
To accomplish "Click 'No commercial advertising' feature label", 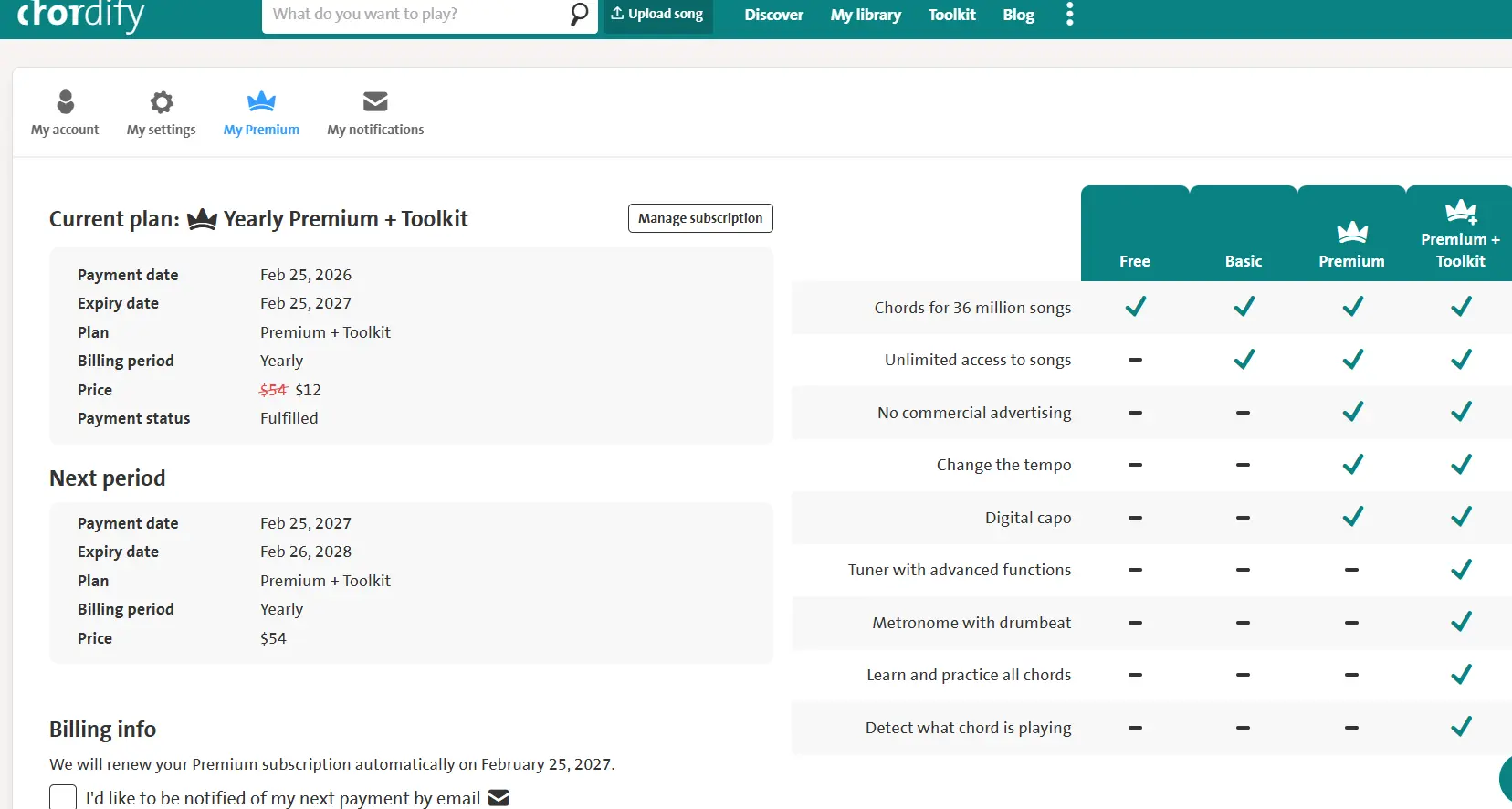I will click(x=974, y=413).
